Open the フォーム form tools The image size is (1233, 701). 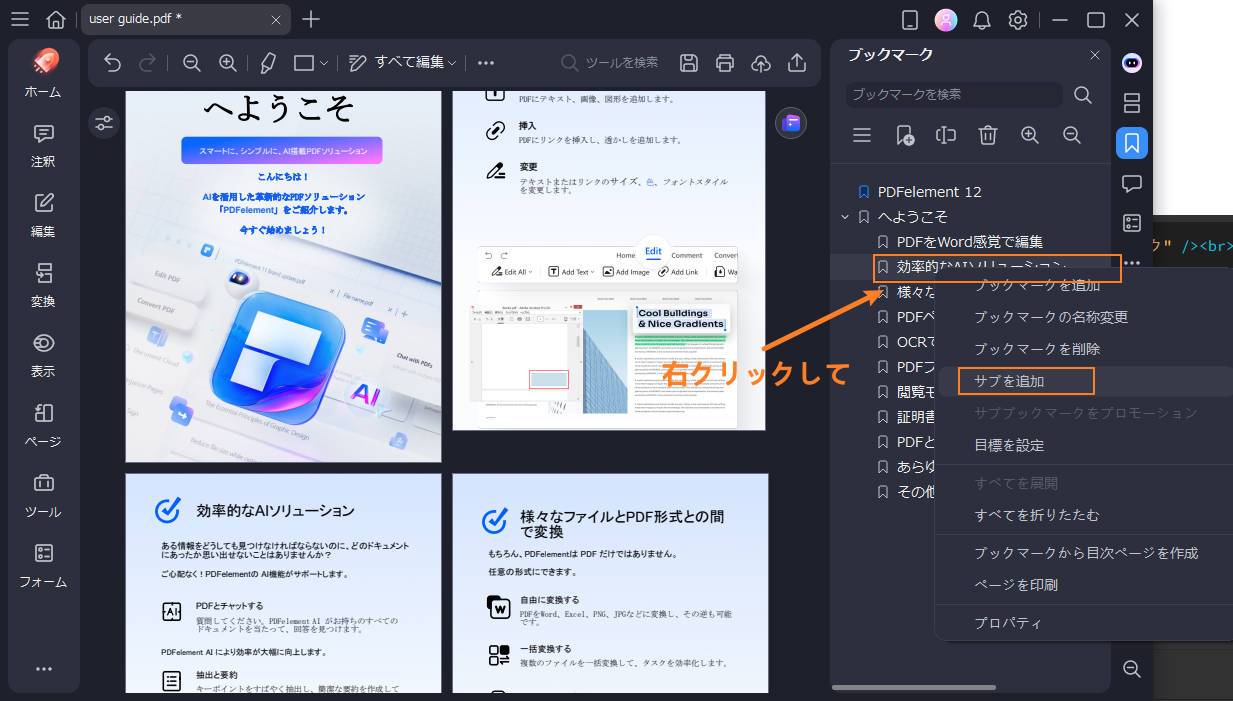42,567
